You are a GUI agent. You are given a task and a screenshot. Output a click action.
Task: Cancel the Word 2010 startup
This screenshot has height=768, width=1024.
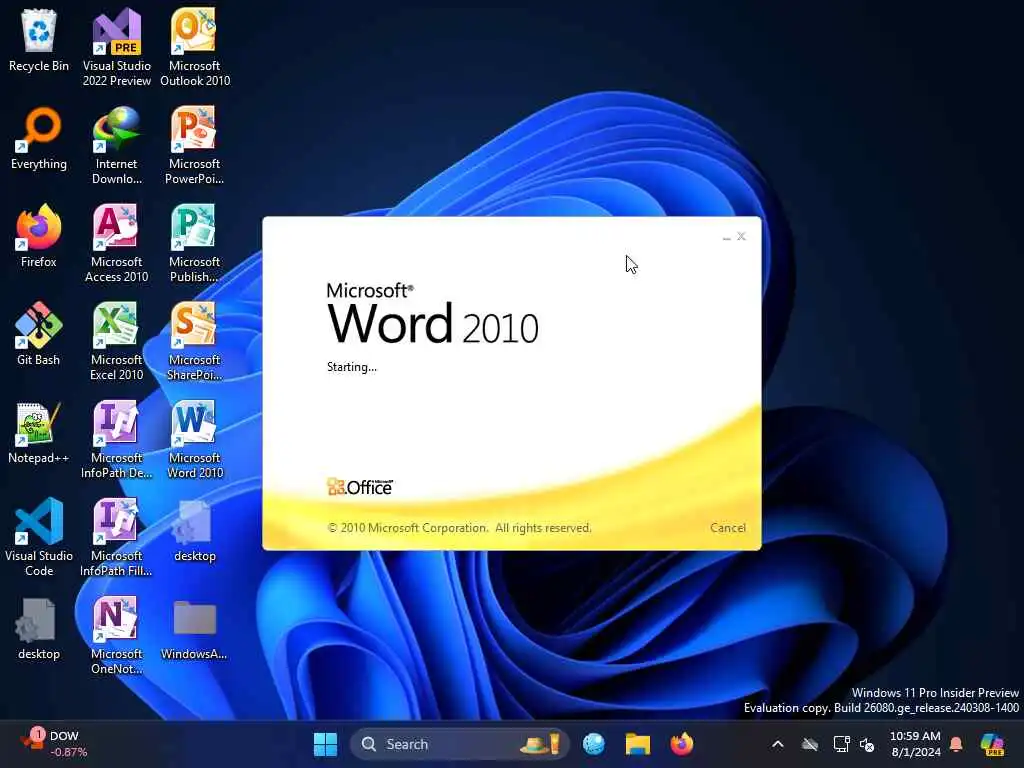click(728, 528)
